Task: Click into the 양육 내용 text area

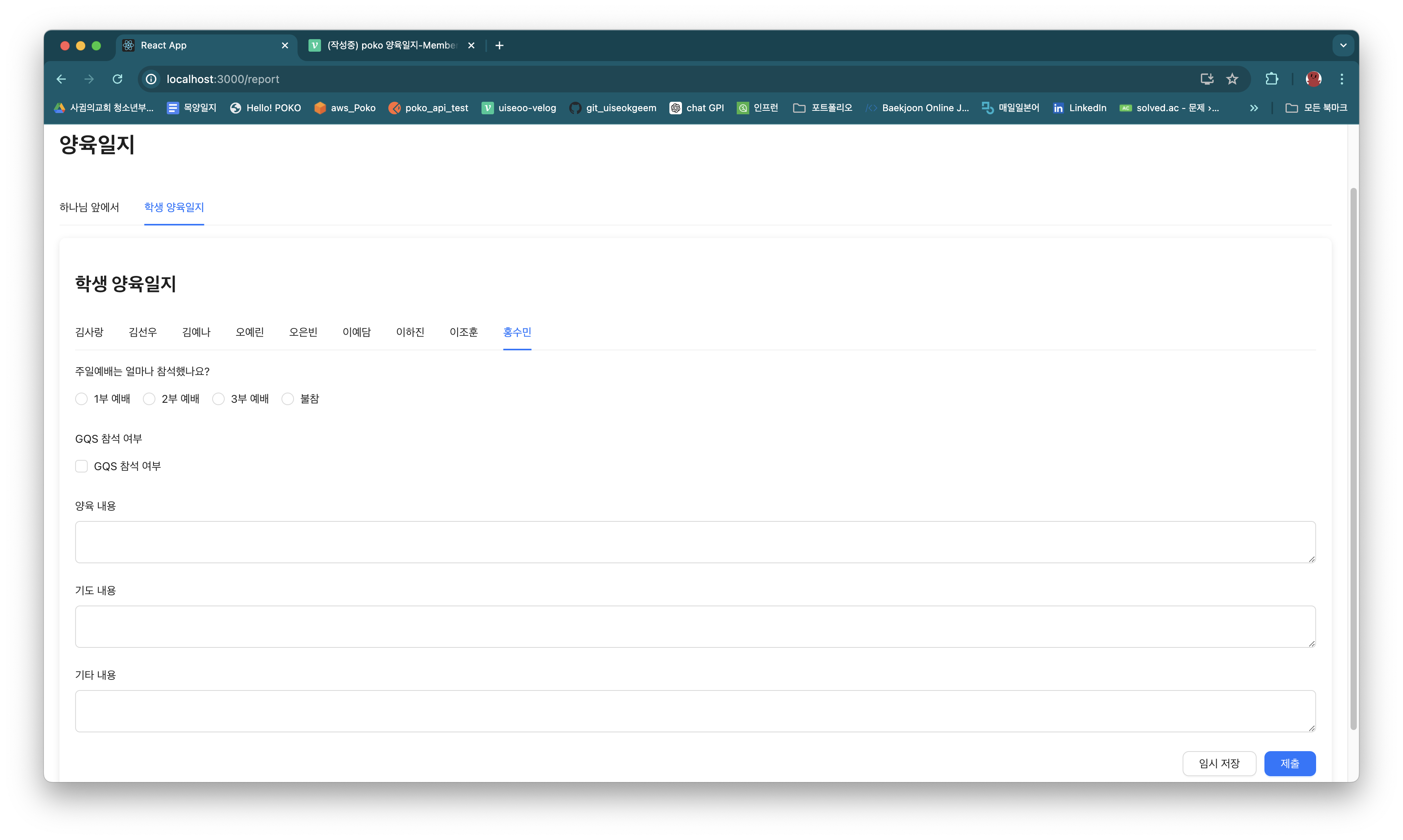Action: click(695, 542)
